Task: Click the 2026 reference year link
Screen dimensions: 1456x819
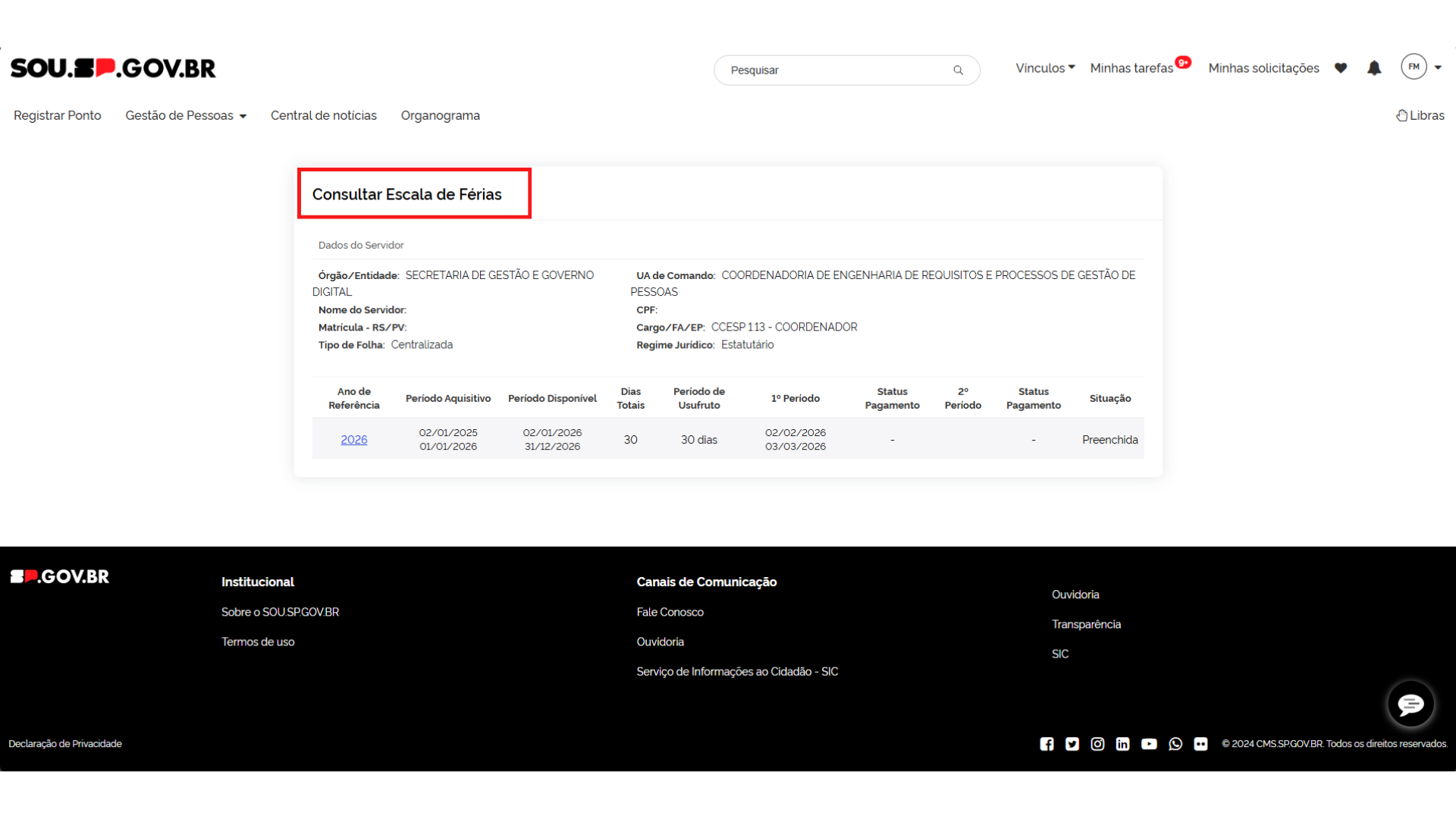Action: 353,440
